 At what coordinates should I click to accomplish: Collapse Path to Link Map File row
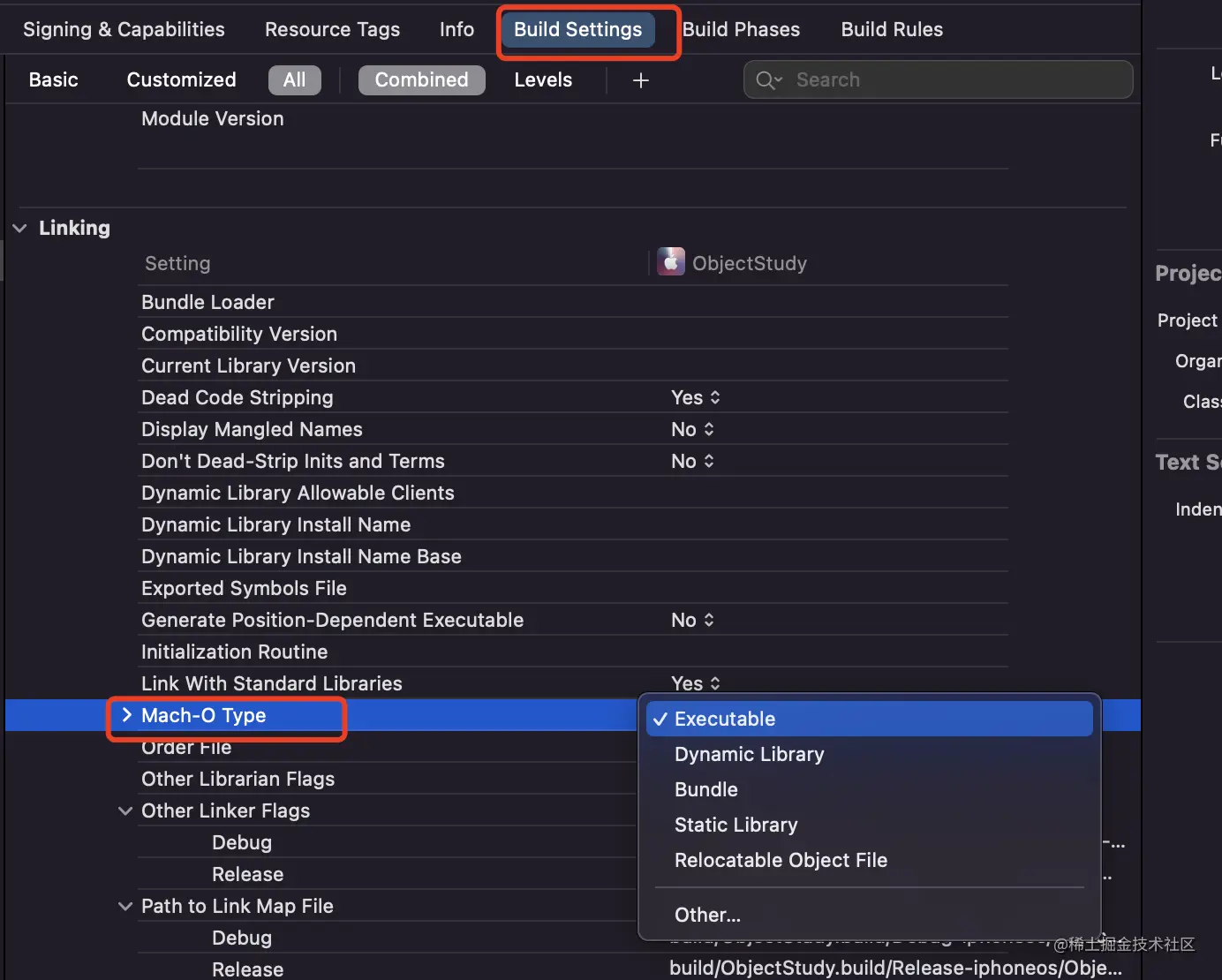click(125, 906)
